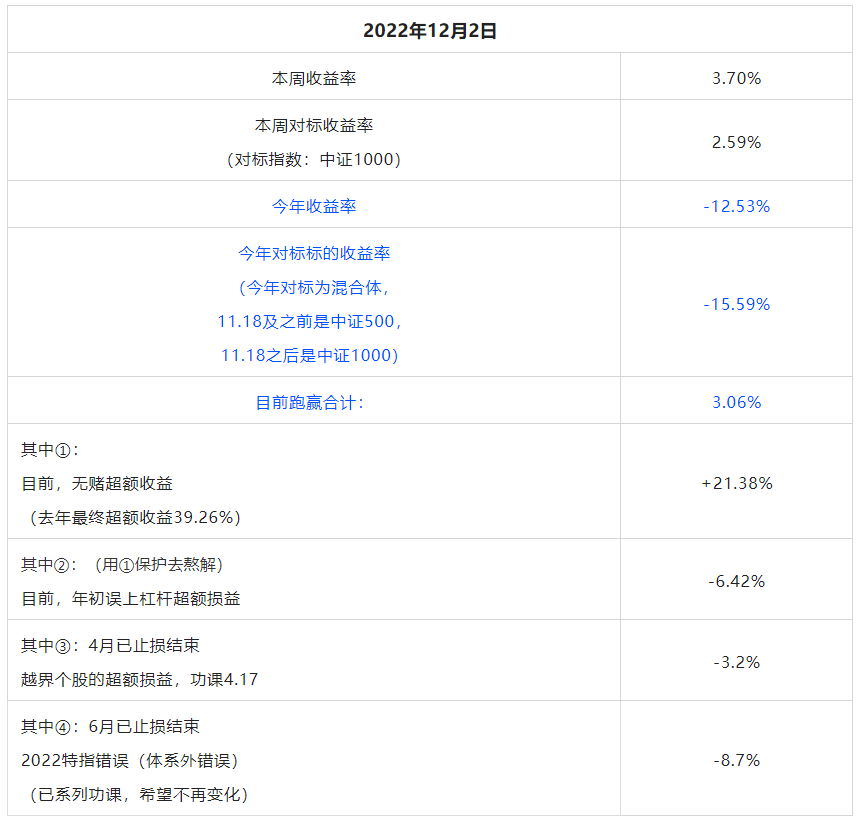The height and width of the screenshot is (827, 863).
Task: Select the 本周收益率 label cell
Action: [x=314, y=77]
